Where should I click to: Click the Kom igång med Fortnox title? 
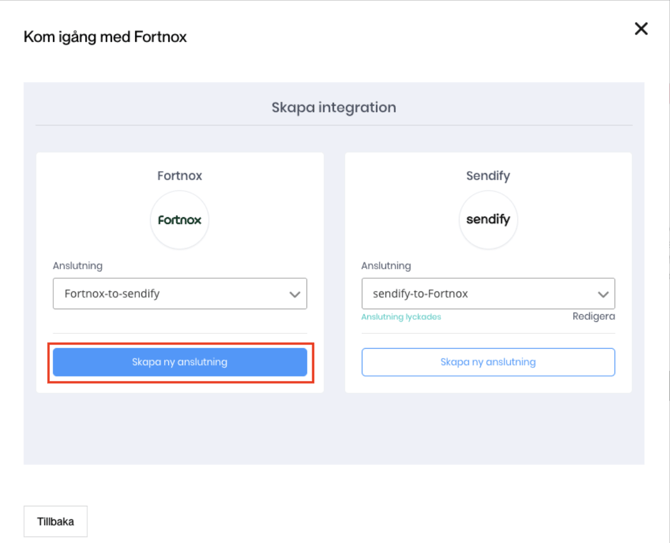click(x=105, y=37)
